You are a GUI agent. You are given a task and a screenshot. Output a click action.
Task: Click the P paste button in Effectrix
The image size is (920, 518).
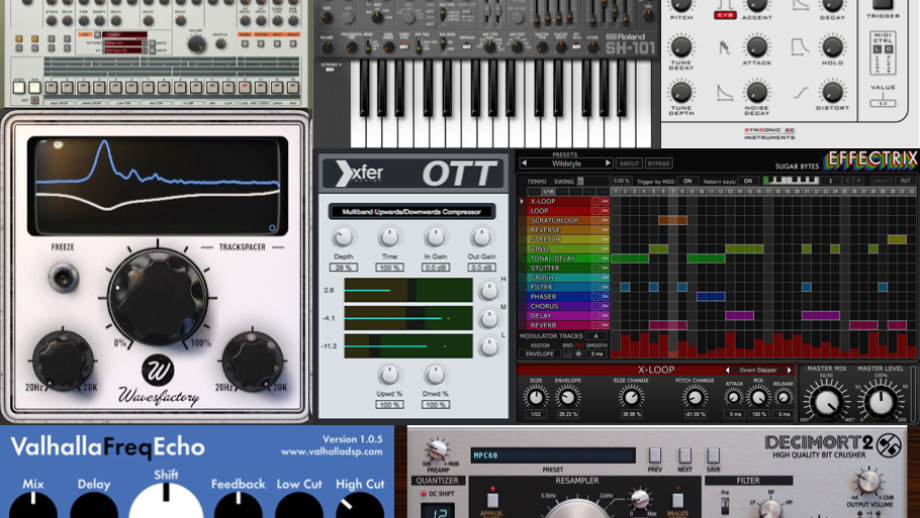pyautogui.click(x=858, y=181)
